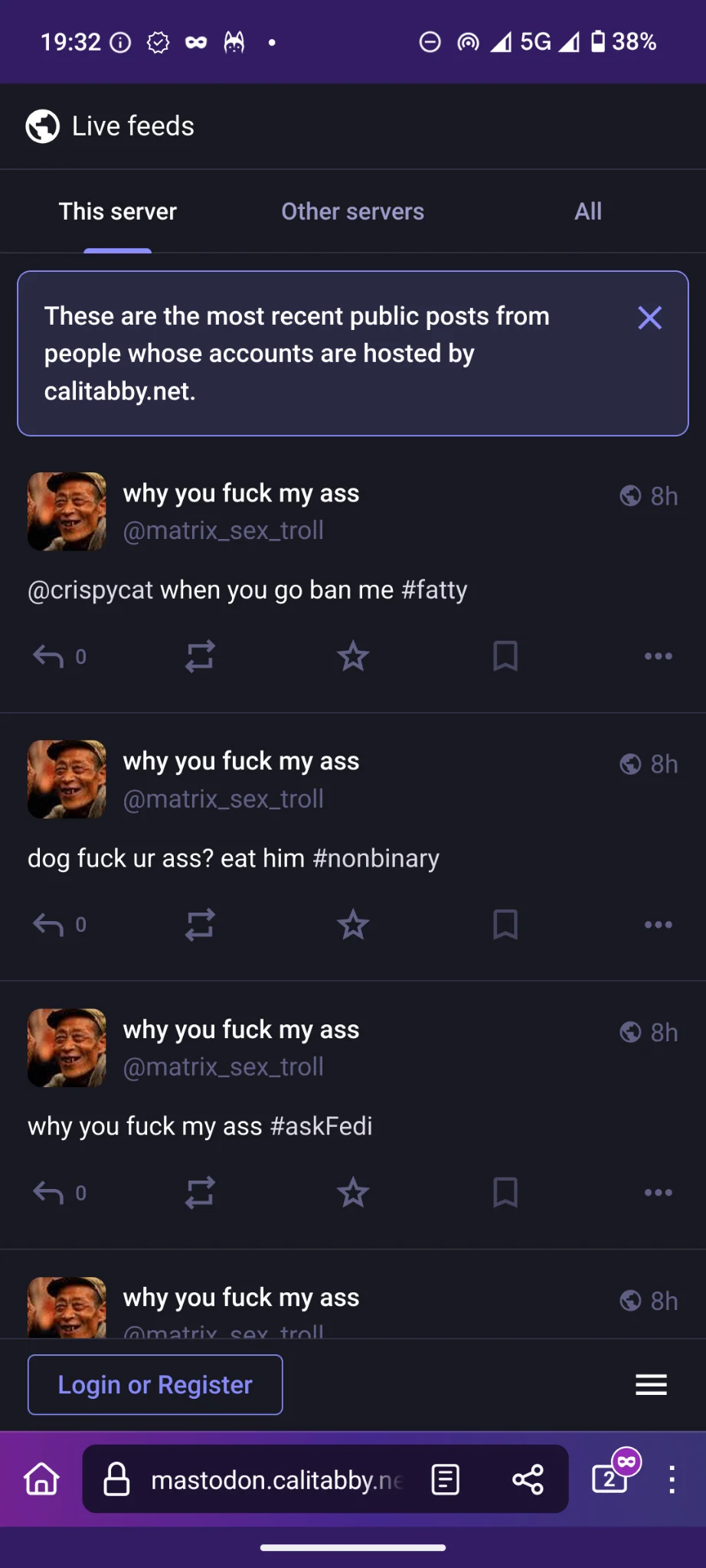706x1568 pixels.
Task: Tap the browser home icon
Action: click(x=42, y=1478)
